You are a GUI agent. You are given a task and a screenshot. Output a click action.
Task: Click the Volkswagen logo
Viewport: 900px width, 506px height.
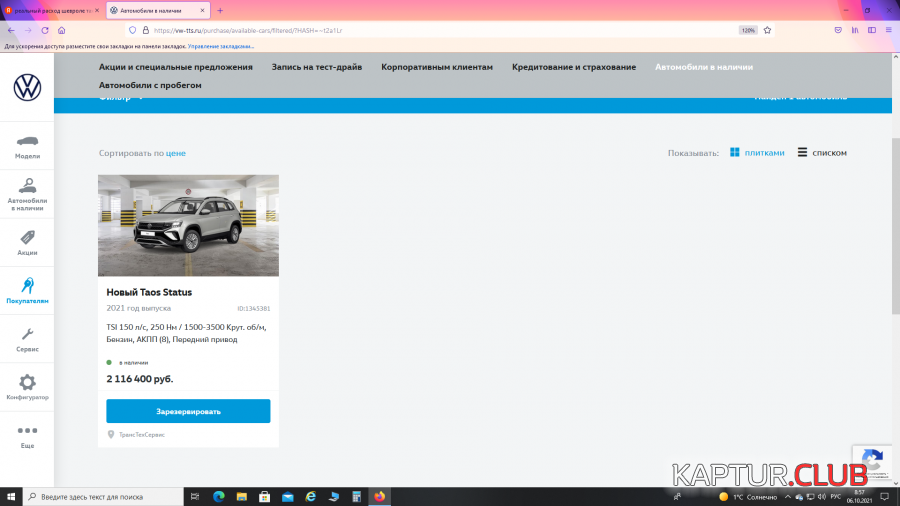pos(27,88)
